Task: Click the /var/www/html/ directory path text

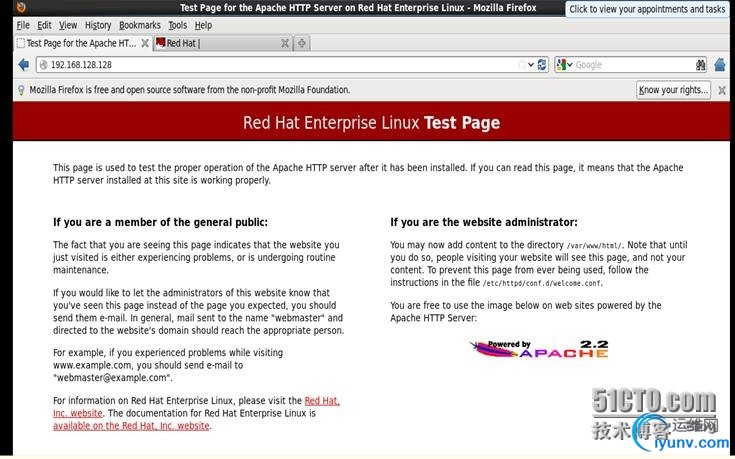Action: point(594,246)
